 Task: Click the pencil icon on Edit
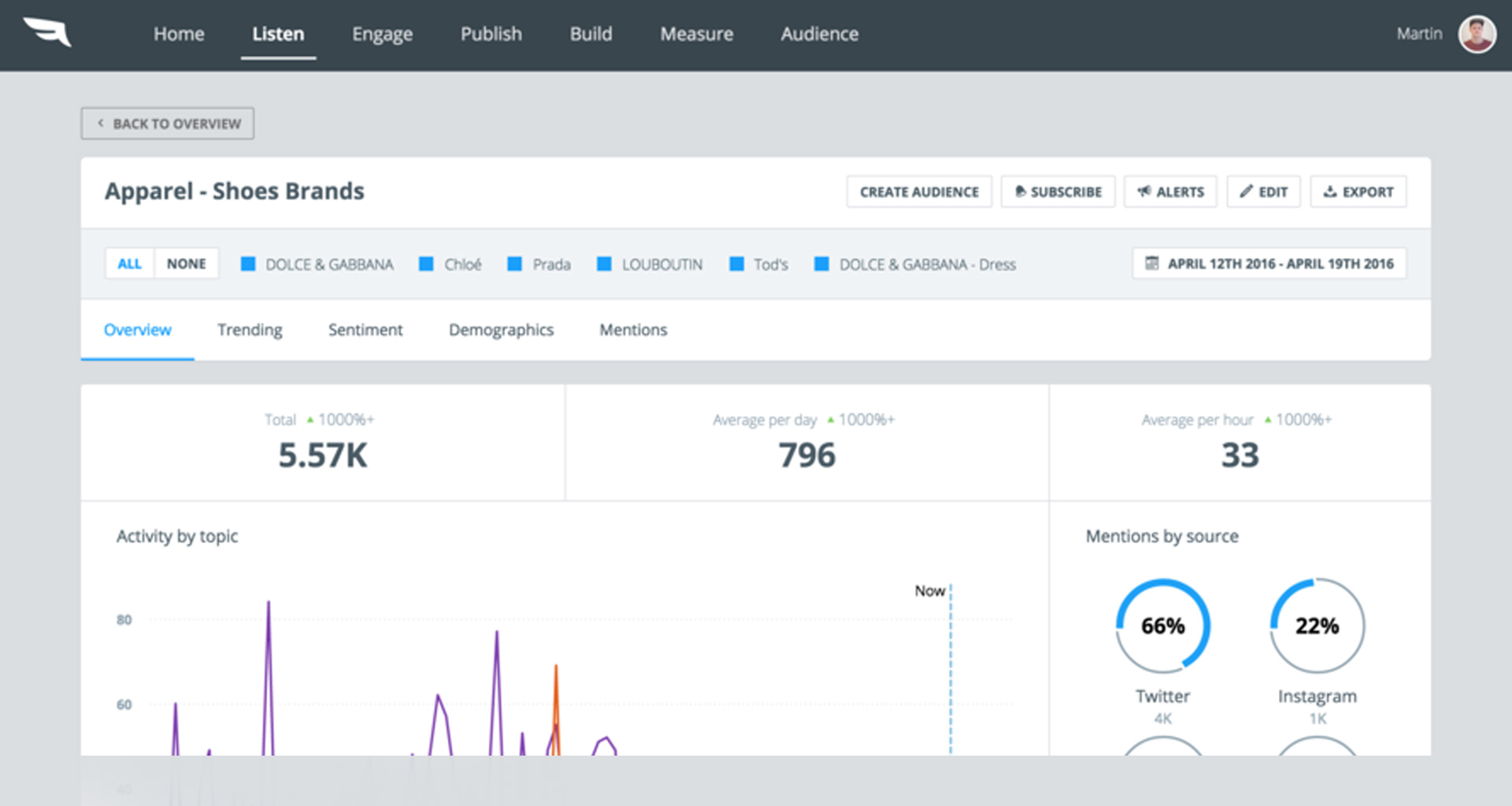(1246, 191)
